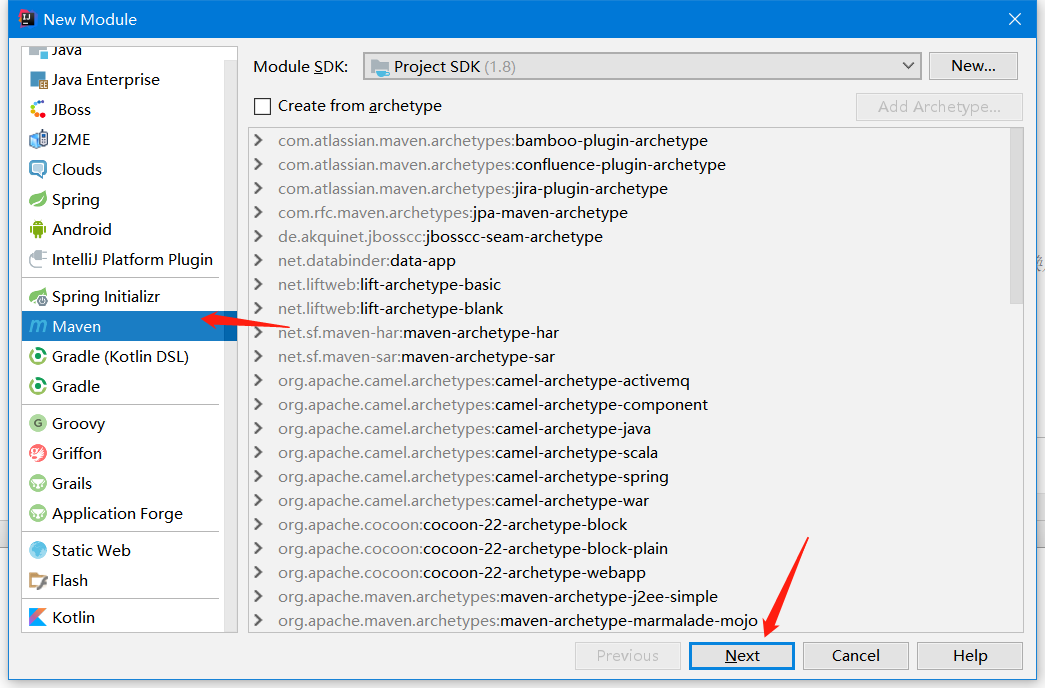The image size is (1045, 688).
Task: Choose the IntelliJ Platform Plugin icon
Action: 39,259
